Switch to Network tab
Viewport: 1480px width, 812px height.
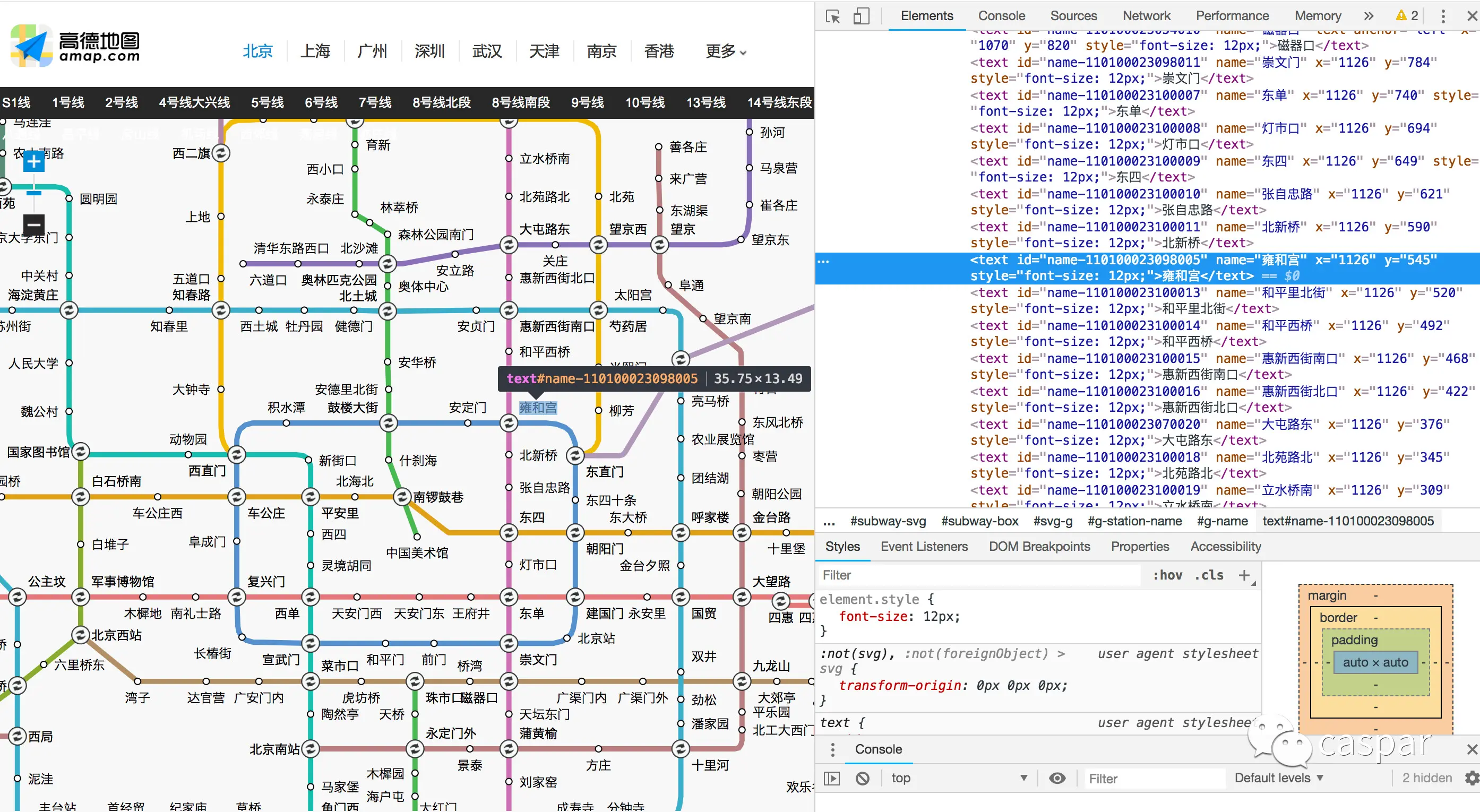click(1146, 16)
